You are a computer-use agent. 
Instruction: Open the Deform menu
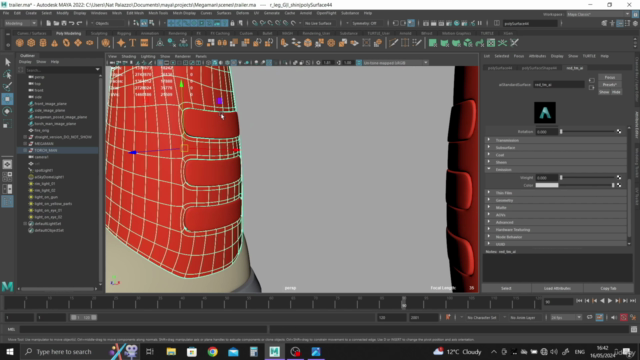[x=242, y=13]
